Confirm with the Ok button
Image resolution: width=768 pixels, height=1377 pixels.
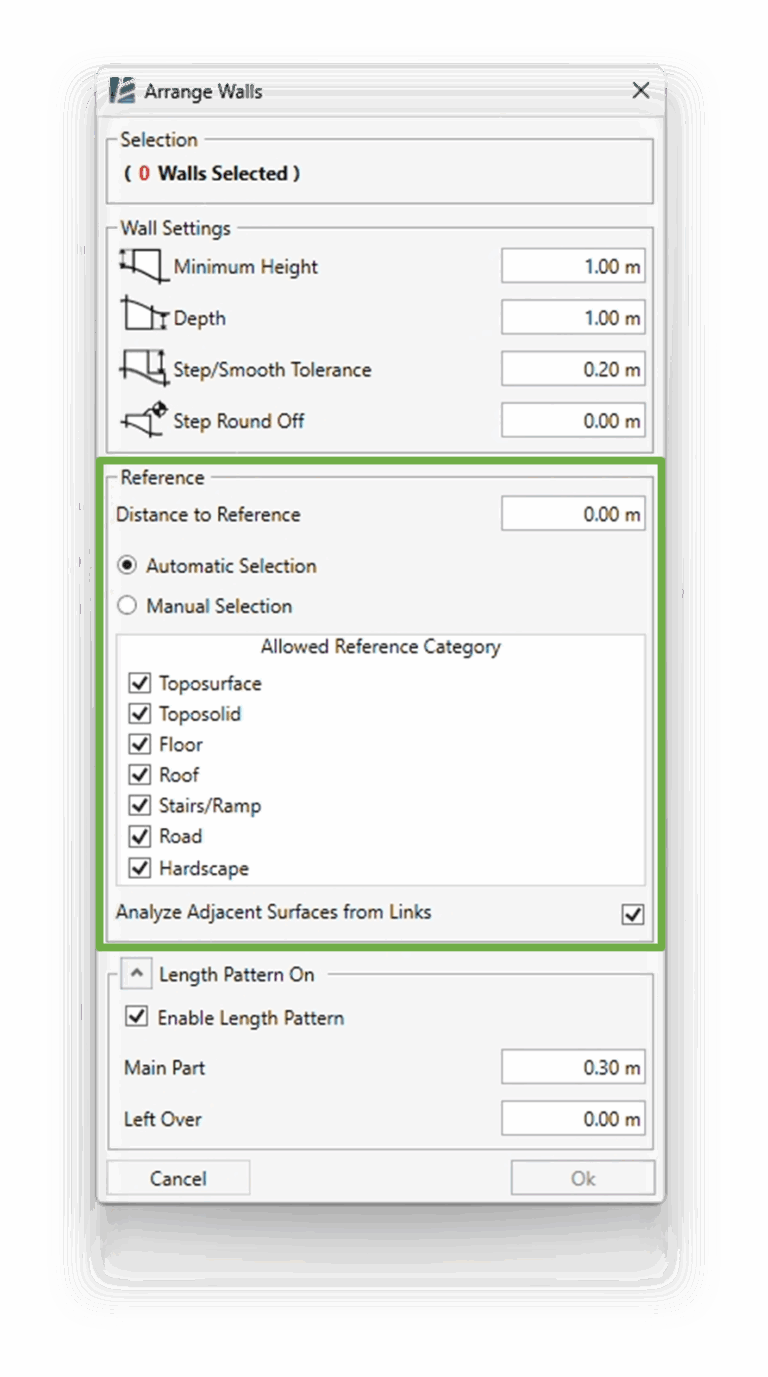click(583, 1178)
